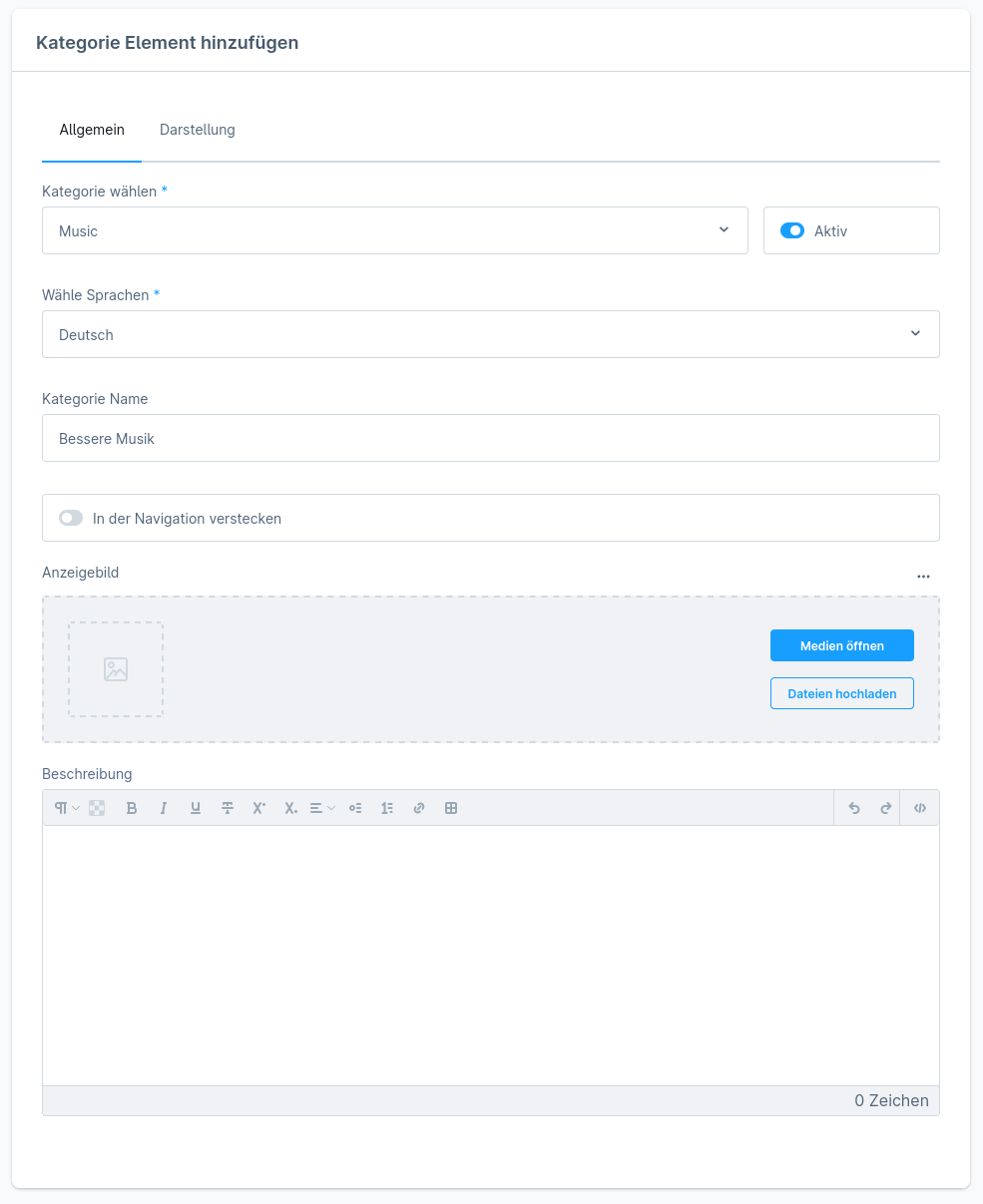
Task: Insert a link via toolbar icon
Action: [x=419, y=808]
